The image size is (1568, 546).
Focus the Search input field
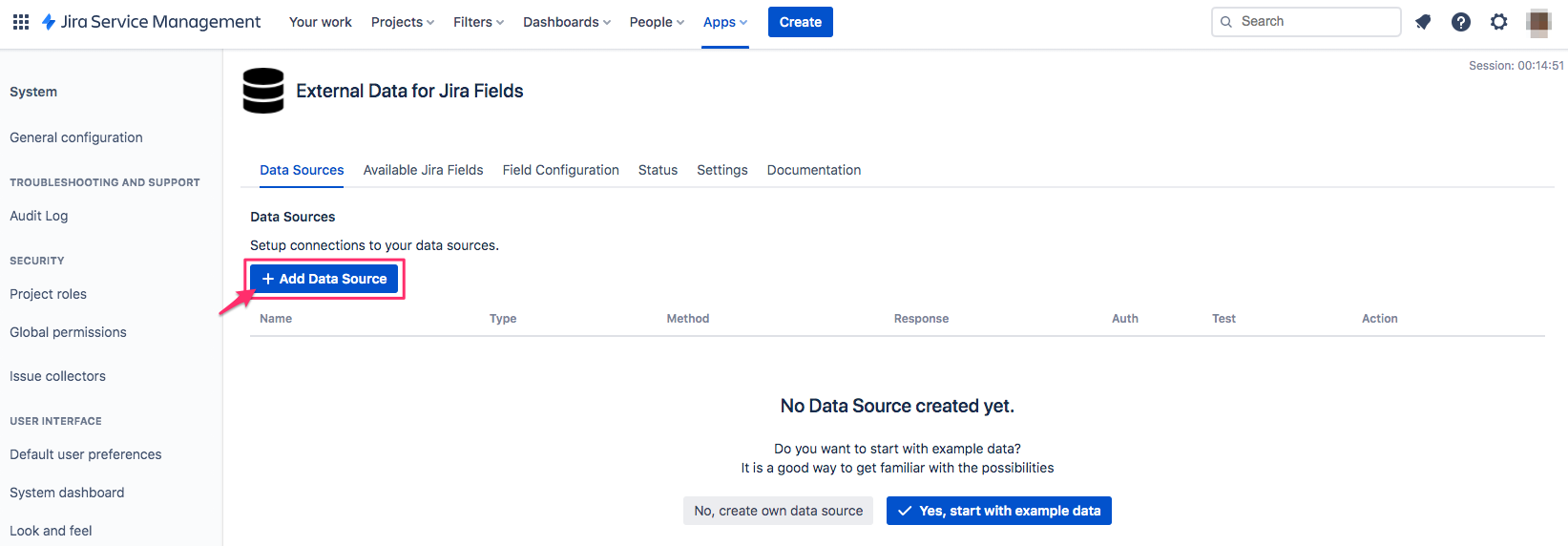pos(1307,22)
